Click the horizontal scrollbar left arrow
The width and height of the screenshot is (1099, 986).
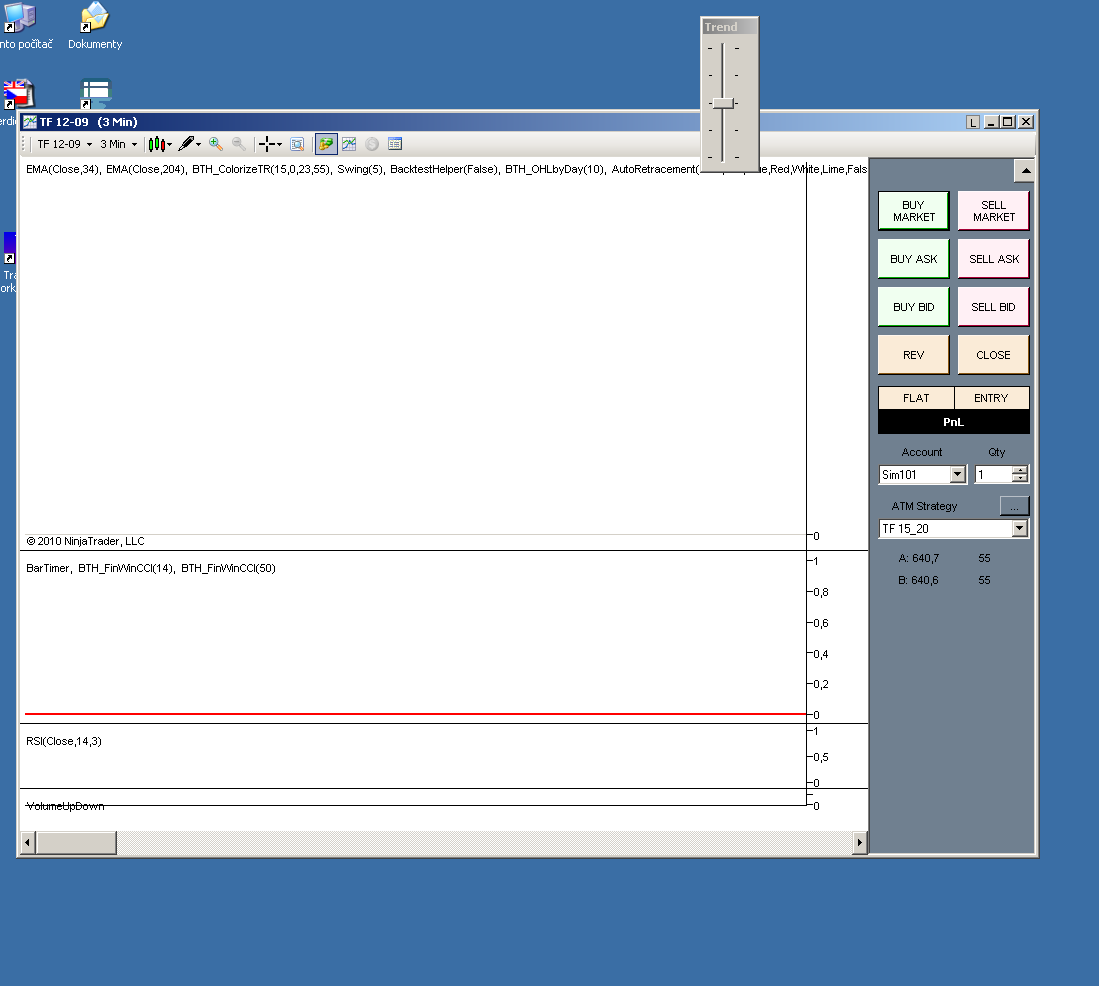(x=27, y=842)
